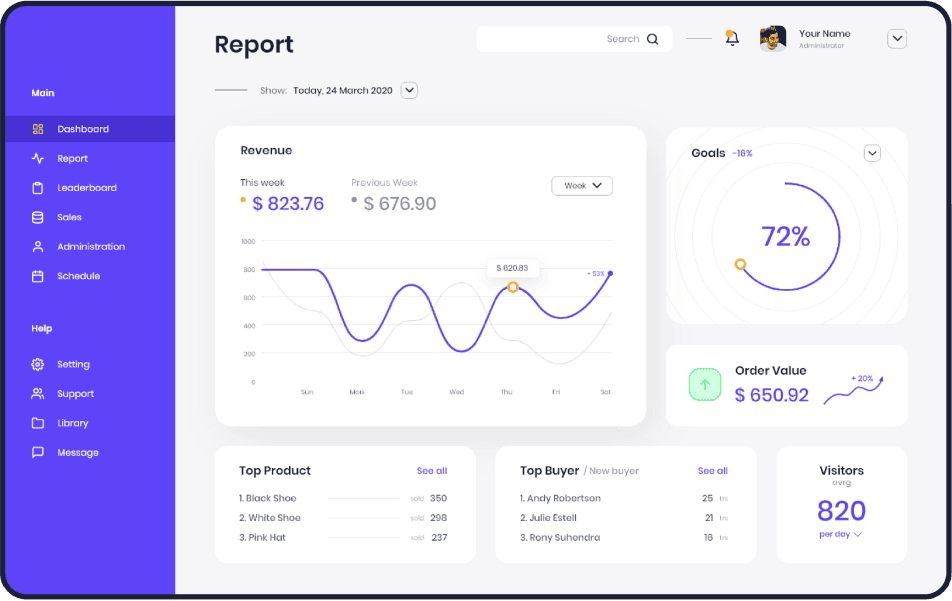Click the Setting gear icon
Viewport: 952px width, 601px height.
(x=38, y=364)
